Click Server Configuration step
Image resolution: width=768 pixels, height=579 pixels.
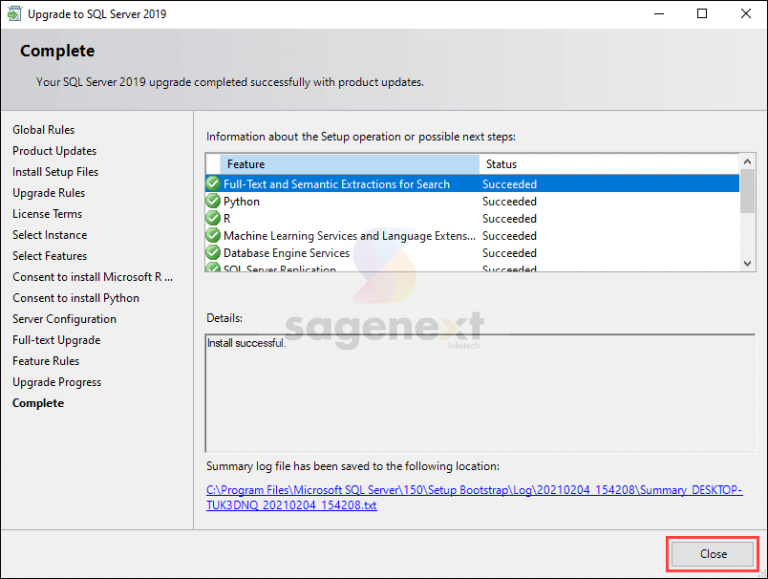click(64, 319)
